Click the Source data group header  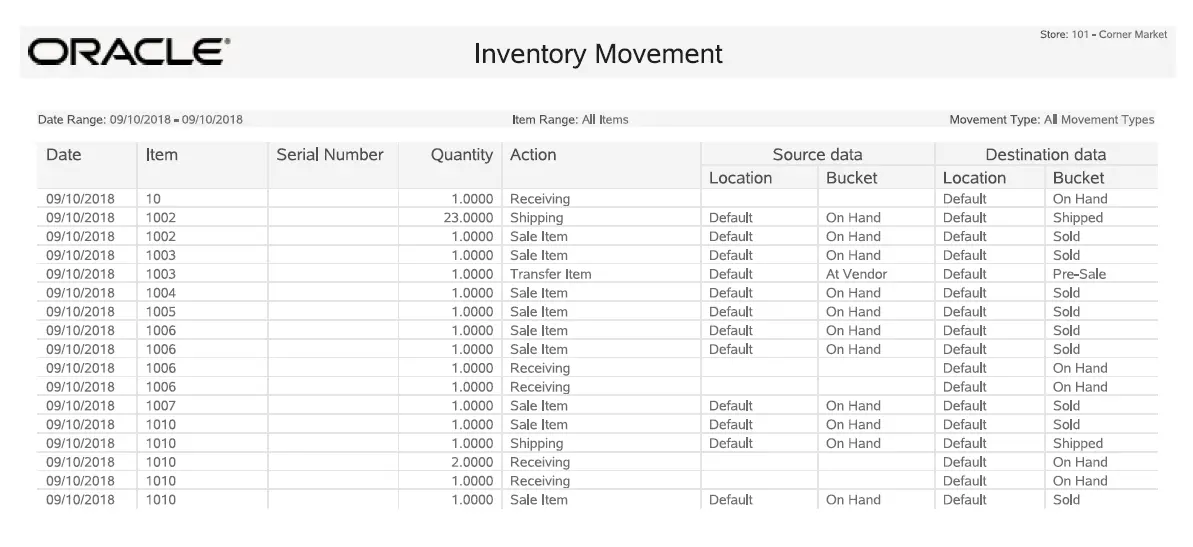pos(817,154)
